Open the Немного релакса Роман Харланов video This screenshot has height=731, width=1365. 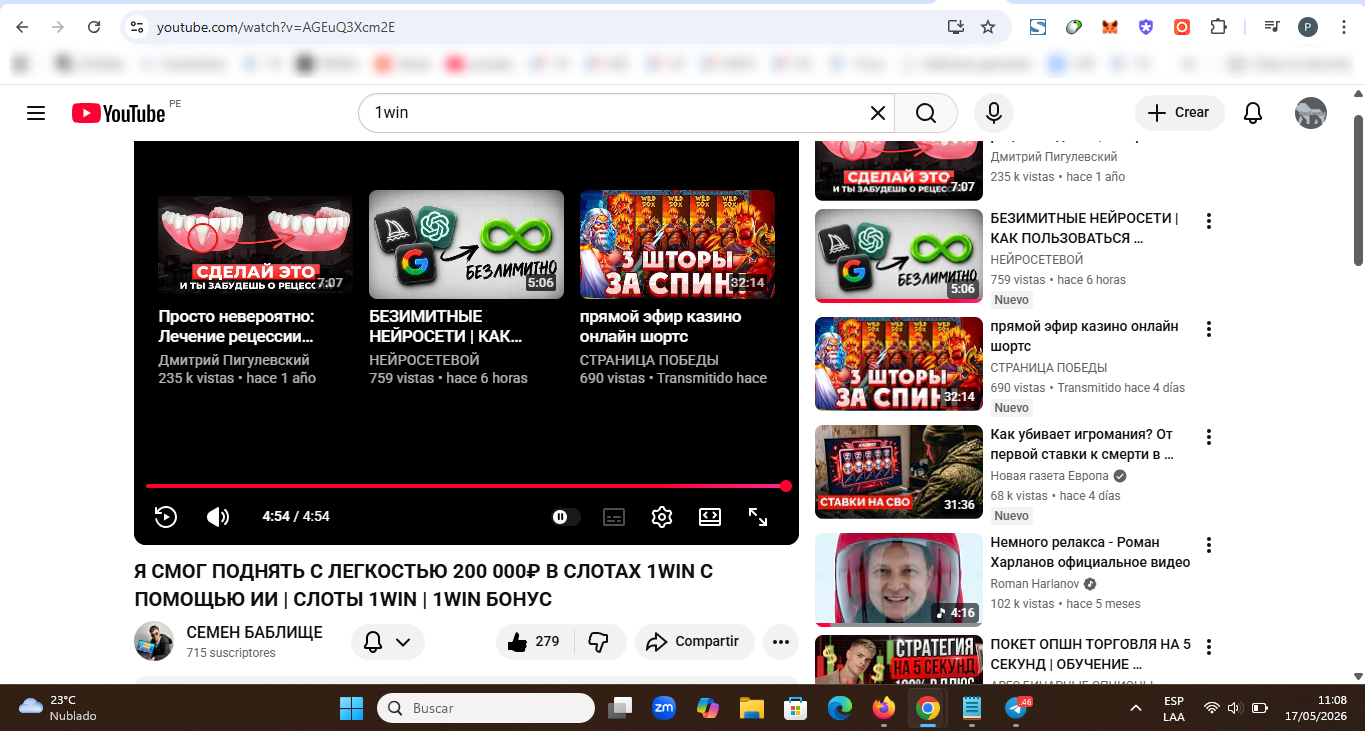1090,552
